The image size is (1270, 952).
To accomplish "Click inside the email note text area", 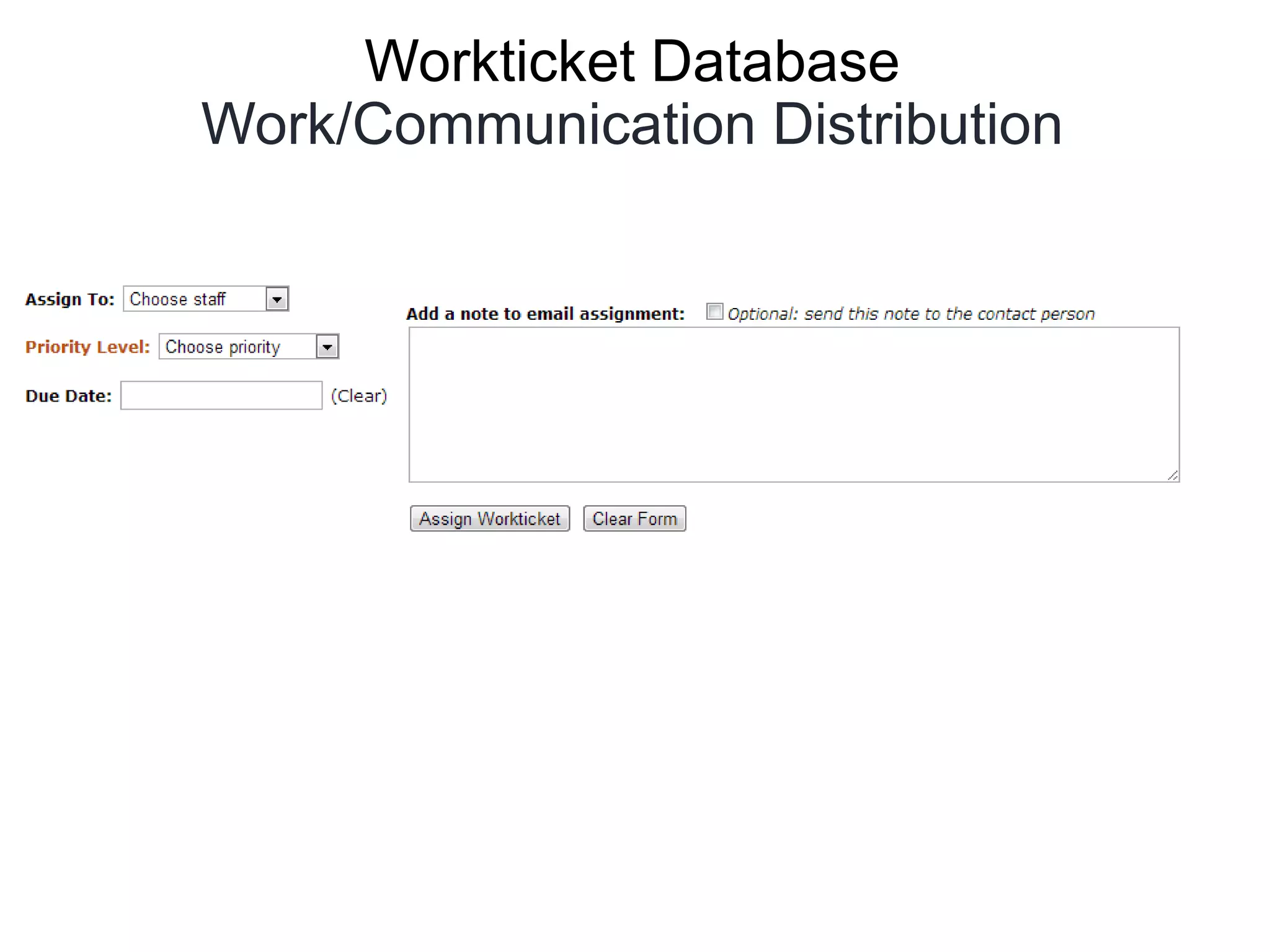I will [794, 405].
